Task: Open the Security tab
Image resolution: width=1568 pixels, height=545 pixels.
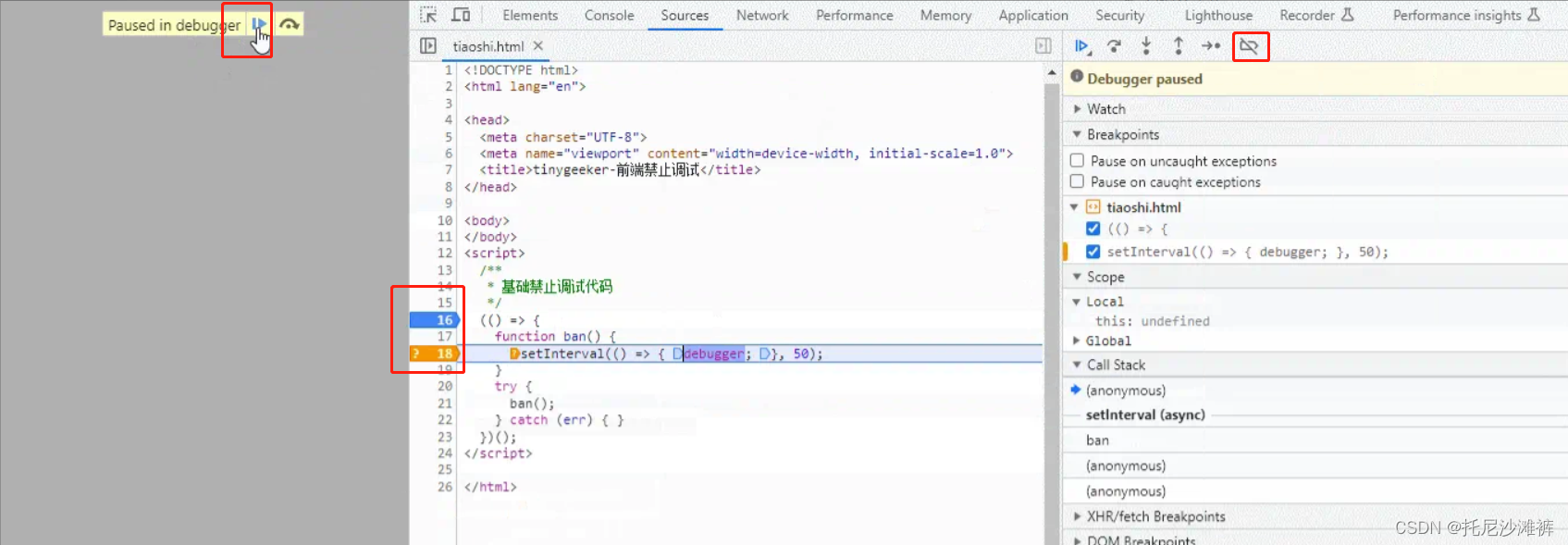Action: [1119, 15]
